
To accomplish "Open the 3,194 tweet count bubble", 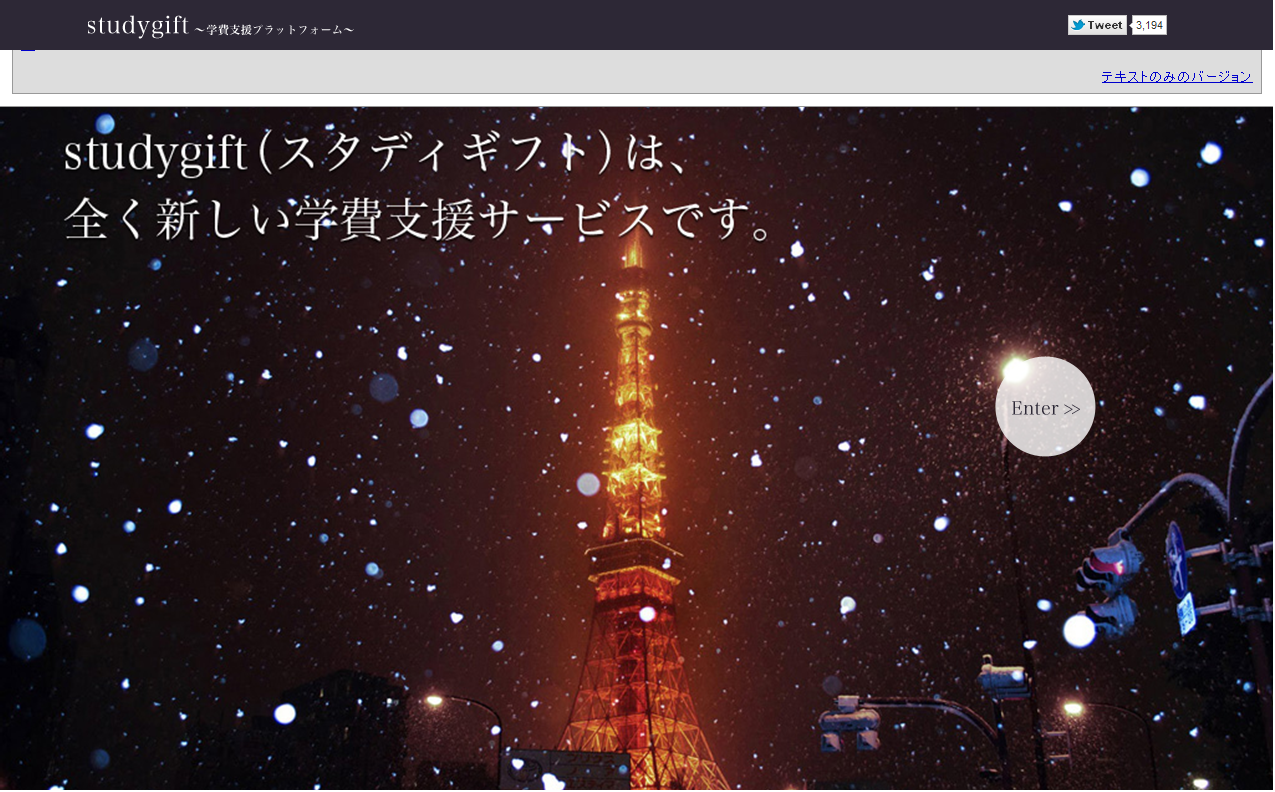I will click(1149, 25).
